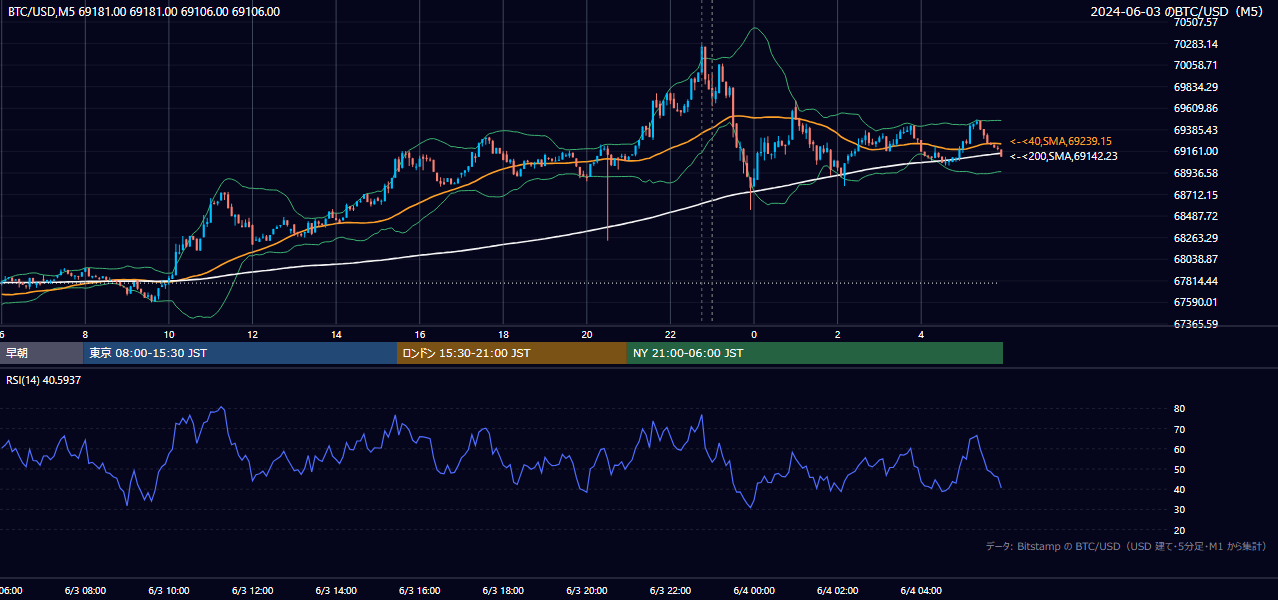Screen dimensions: 1278x600
Task: Click the 6/4 00:00 bottom time label
Action: [754, 591]
